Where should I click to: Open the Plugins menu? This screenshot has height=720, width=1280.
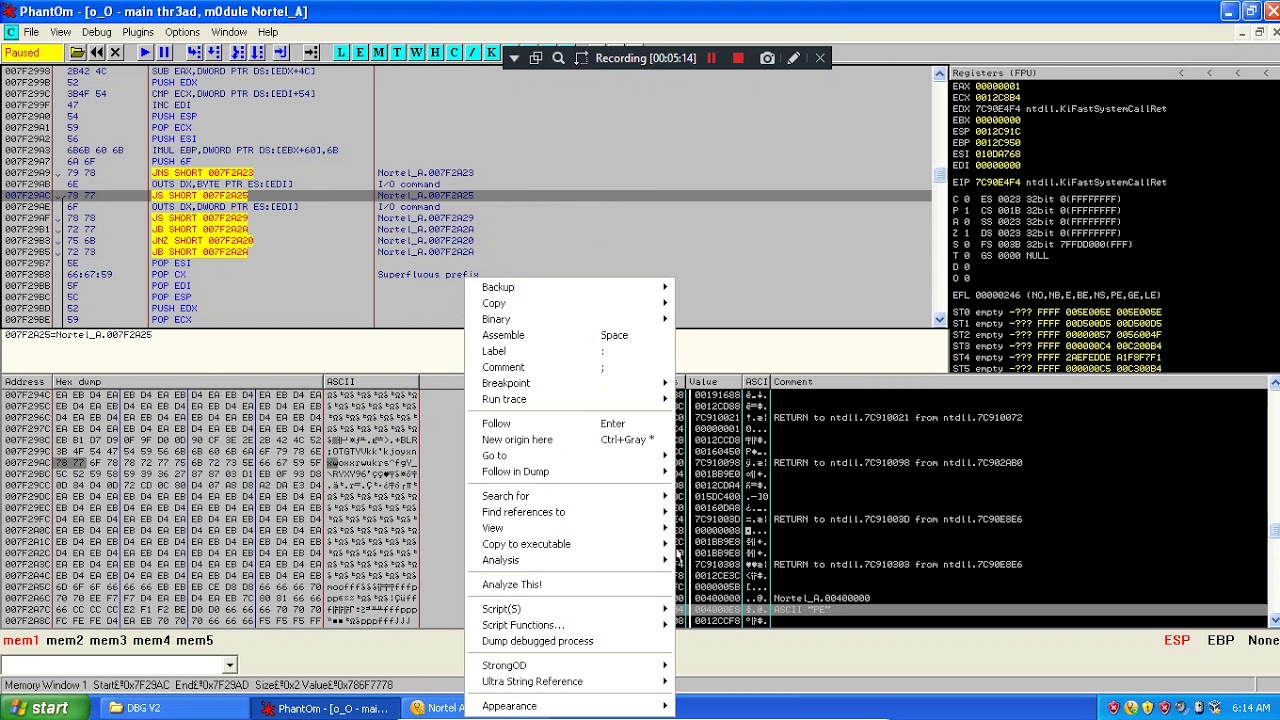pyautogui.click(x=138, y=32)
